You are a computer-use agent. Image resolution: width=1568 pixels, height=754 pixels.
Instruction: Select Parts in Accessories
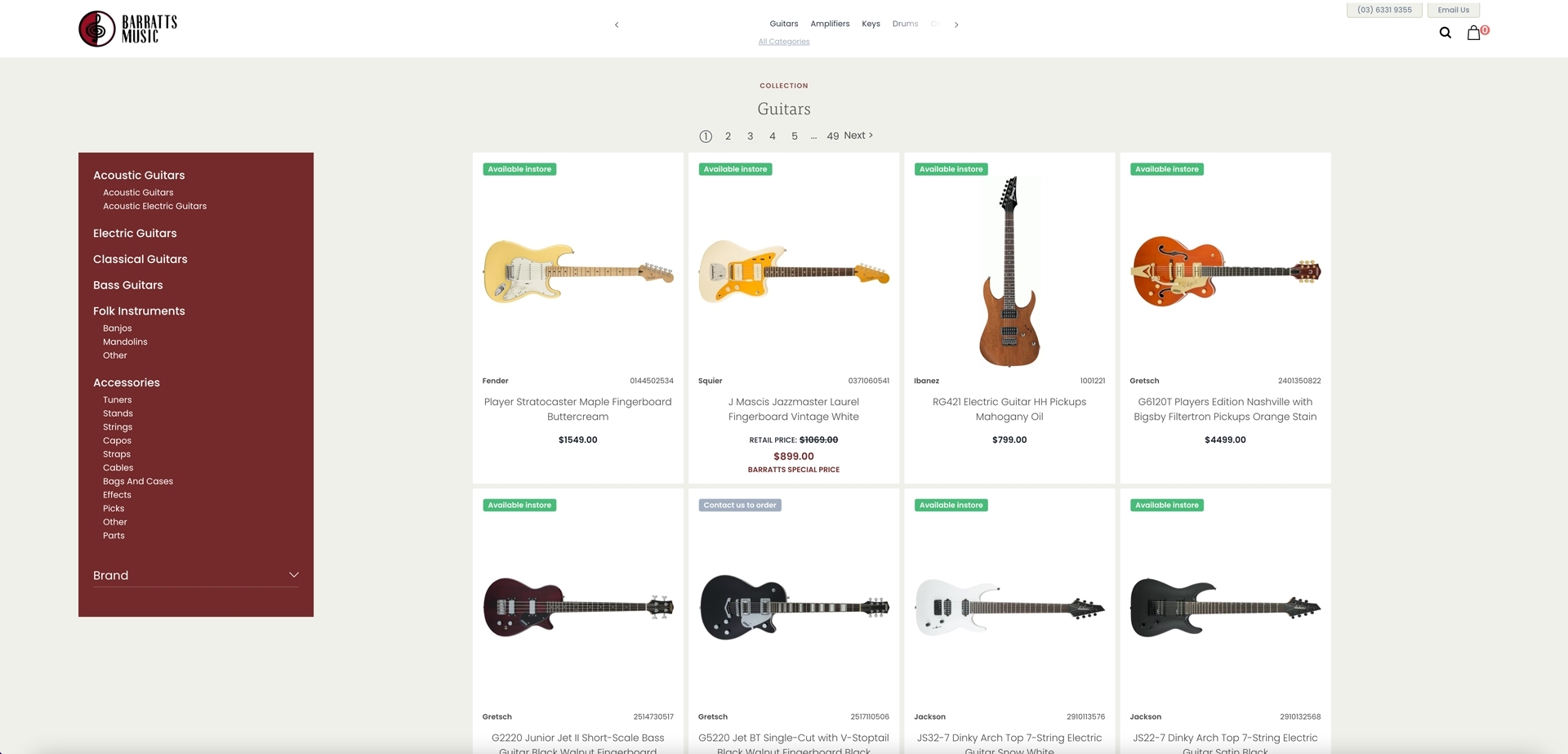(114, 536)
